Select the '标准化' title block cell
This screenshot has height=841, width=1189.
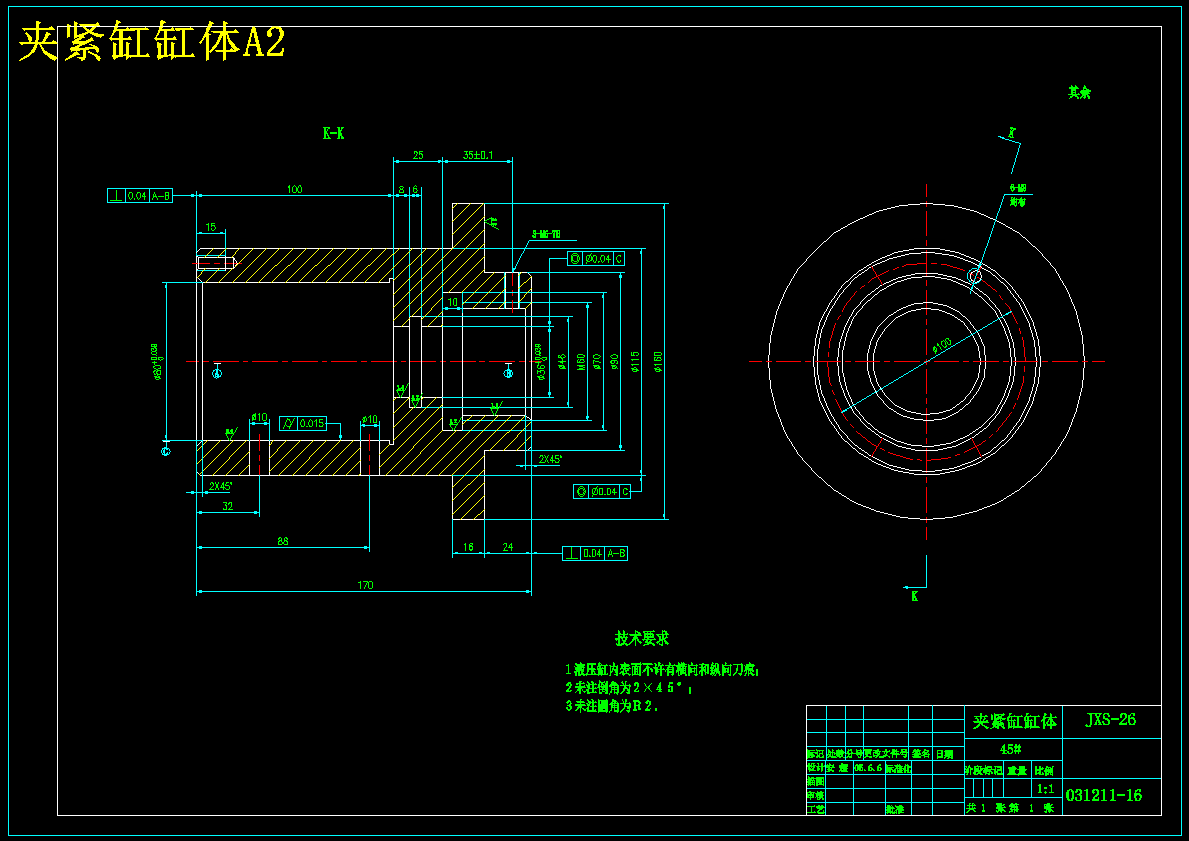pyautogui.click(x=898, y=768)
